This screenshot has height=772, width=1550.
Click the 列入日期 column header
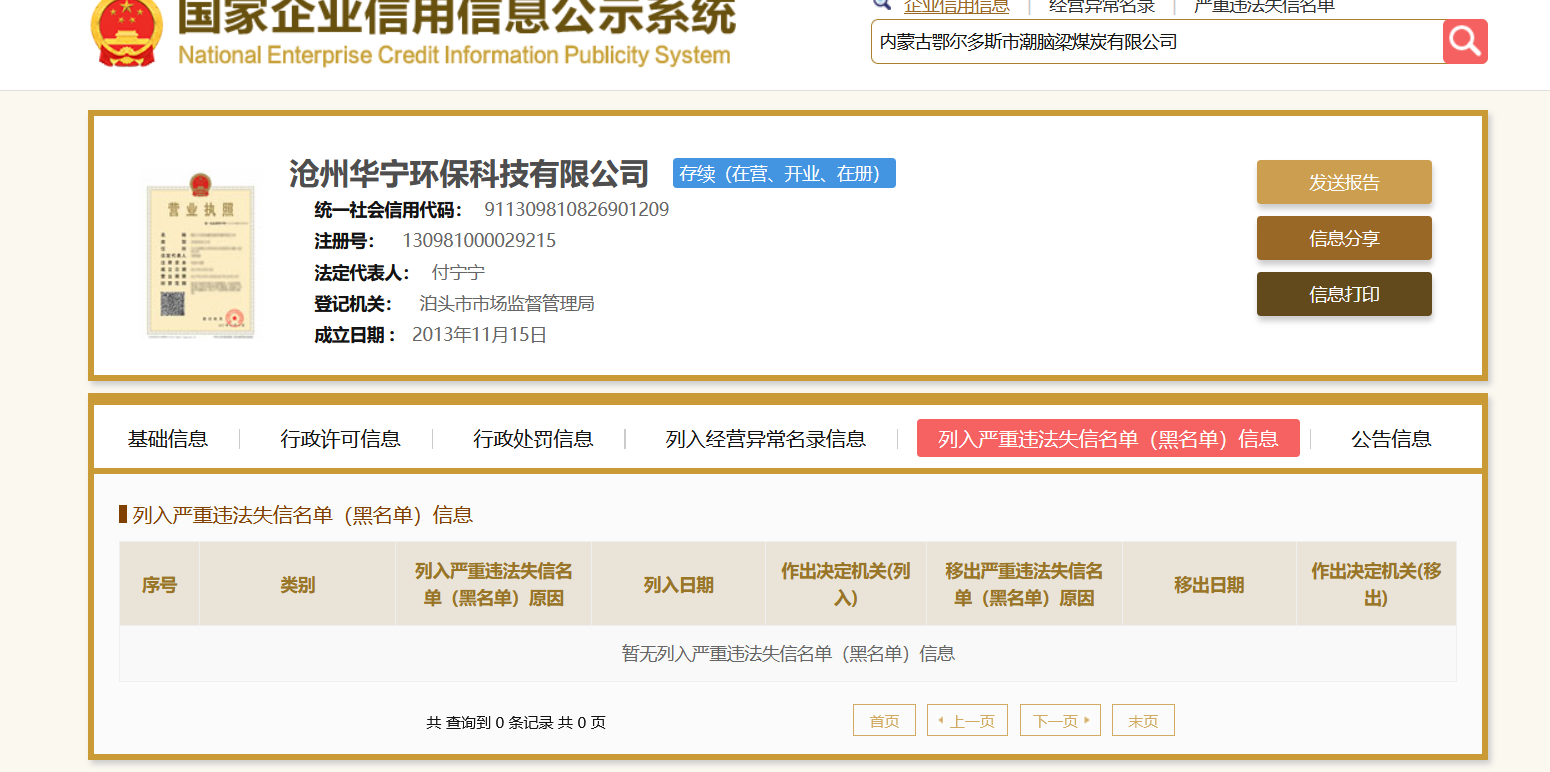point(678,585)
